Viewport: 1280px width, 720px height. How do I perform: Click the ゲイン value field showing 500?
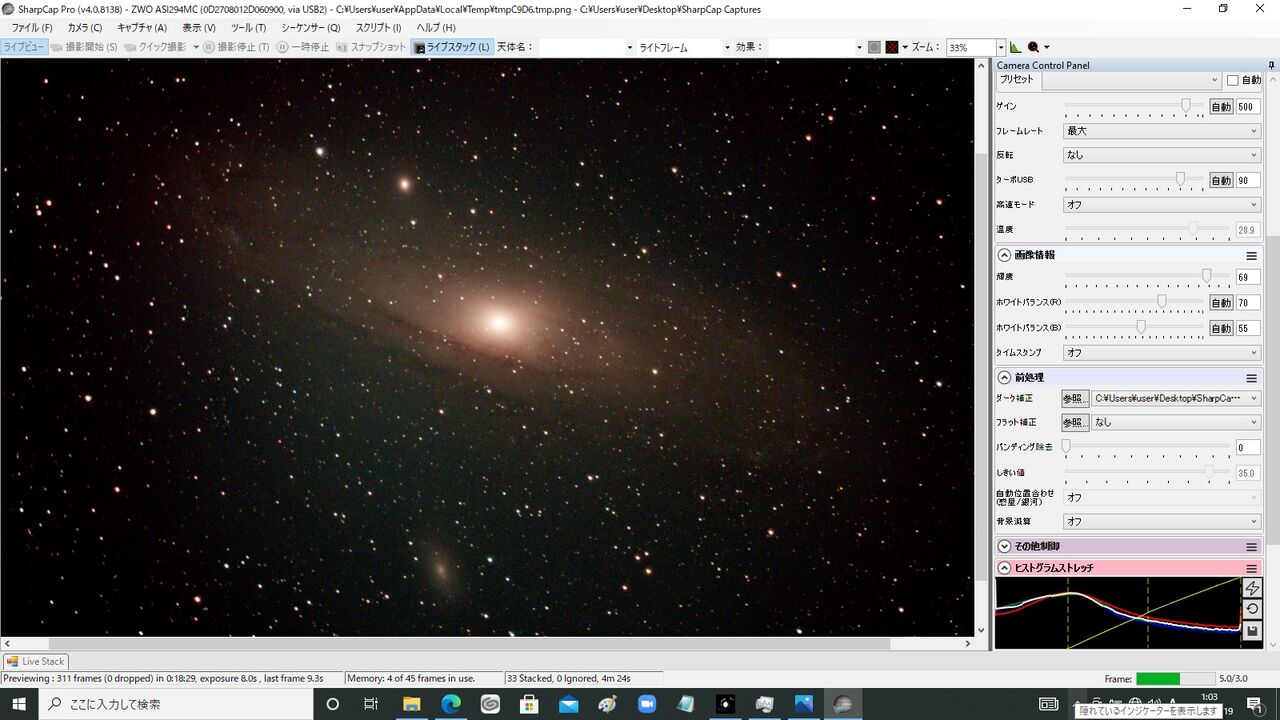(x=1248, y=107)
